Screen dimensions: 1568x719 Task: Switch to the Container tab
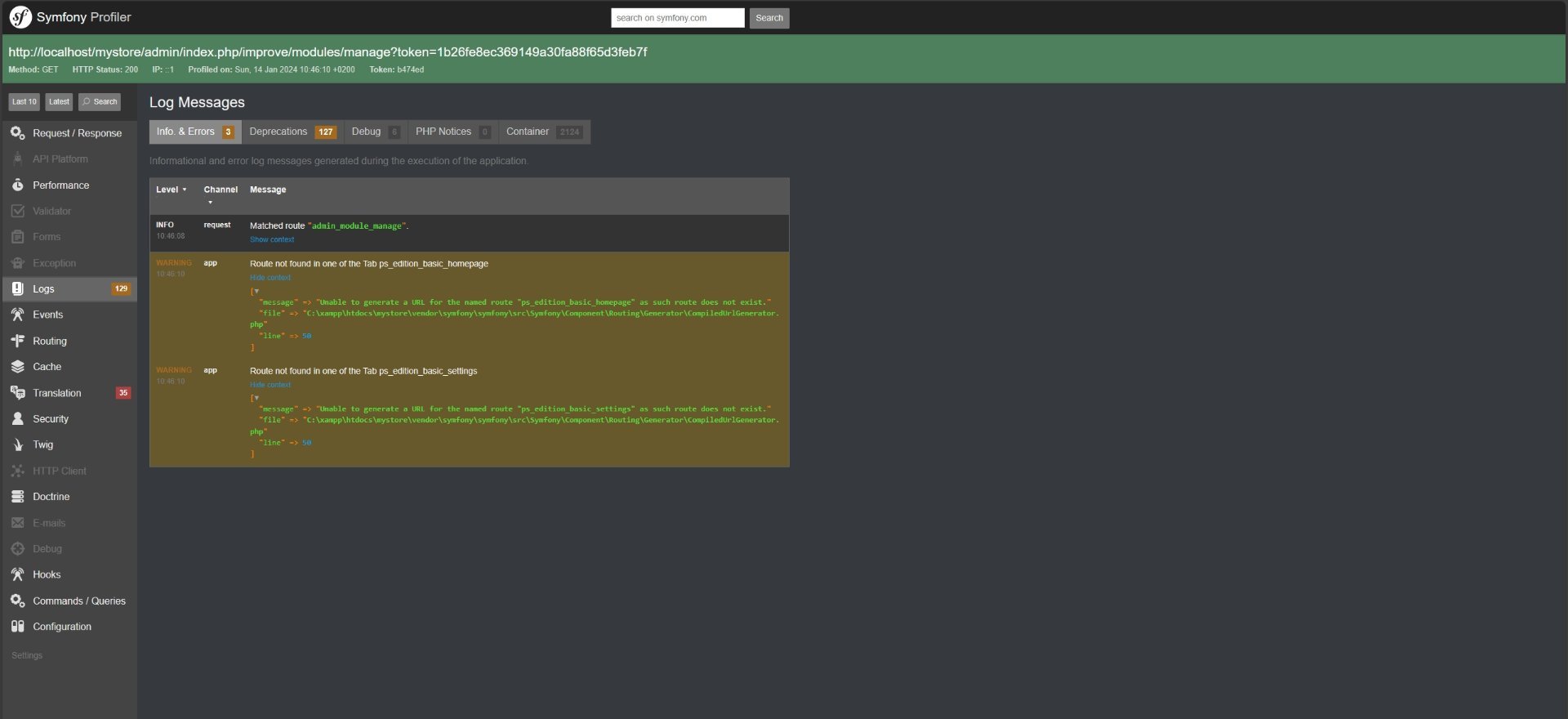544,132
